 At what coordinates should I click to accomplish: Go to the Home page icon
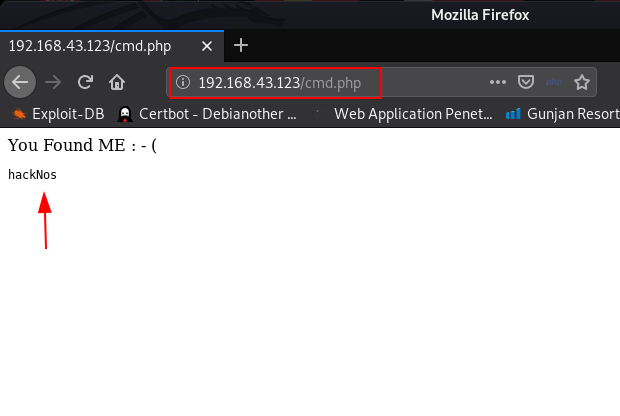117,82
